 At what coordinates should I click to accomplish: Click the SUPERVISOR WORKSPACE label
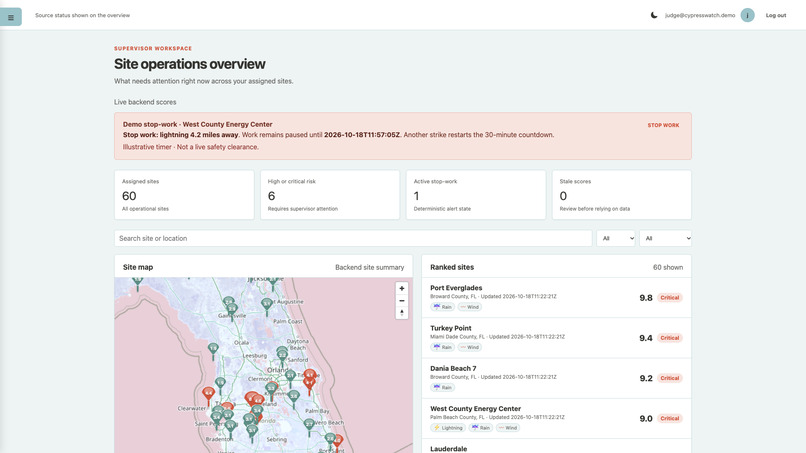coord(153,48)
